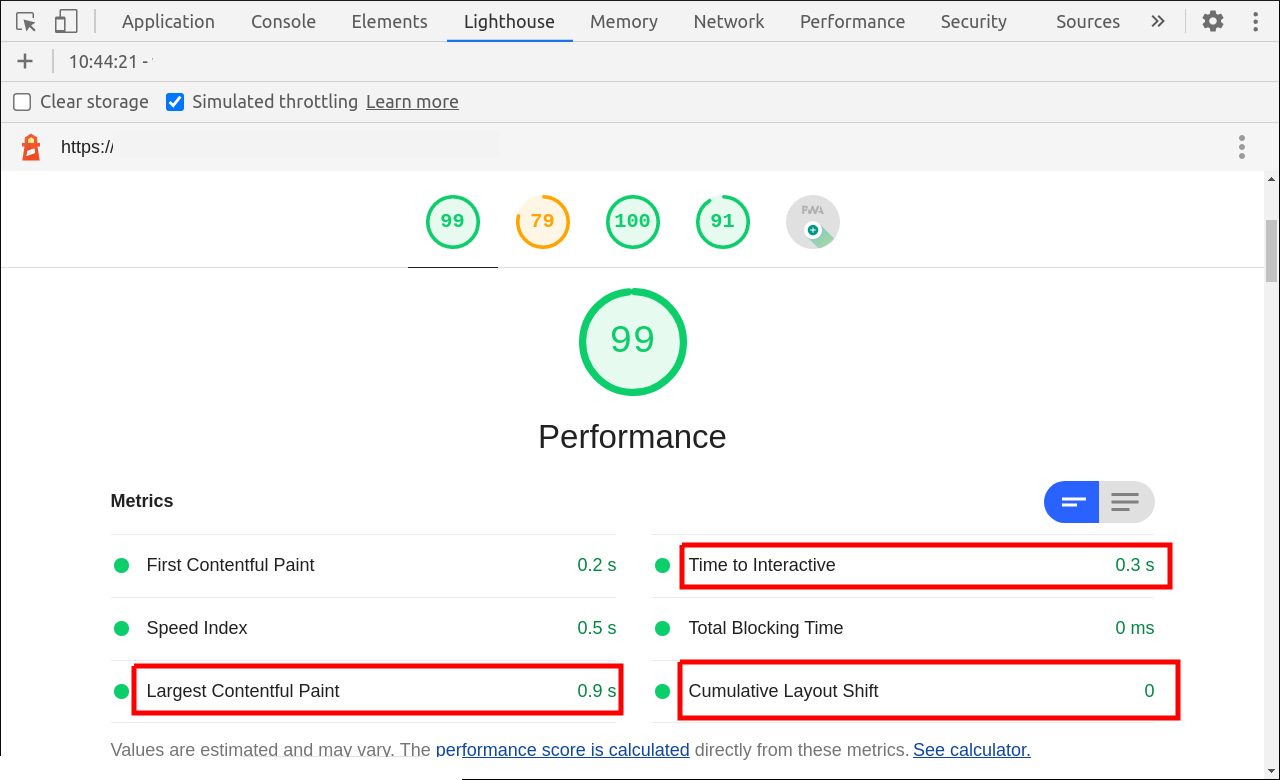This screenshot has height=780, width=1280.
Task: Enable the Clear storage checkbox
Action: (x=21, y=101)
